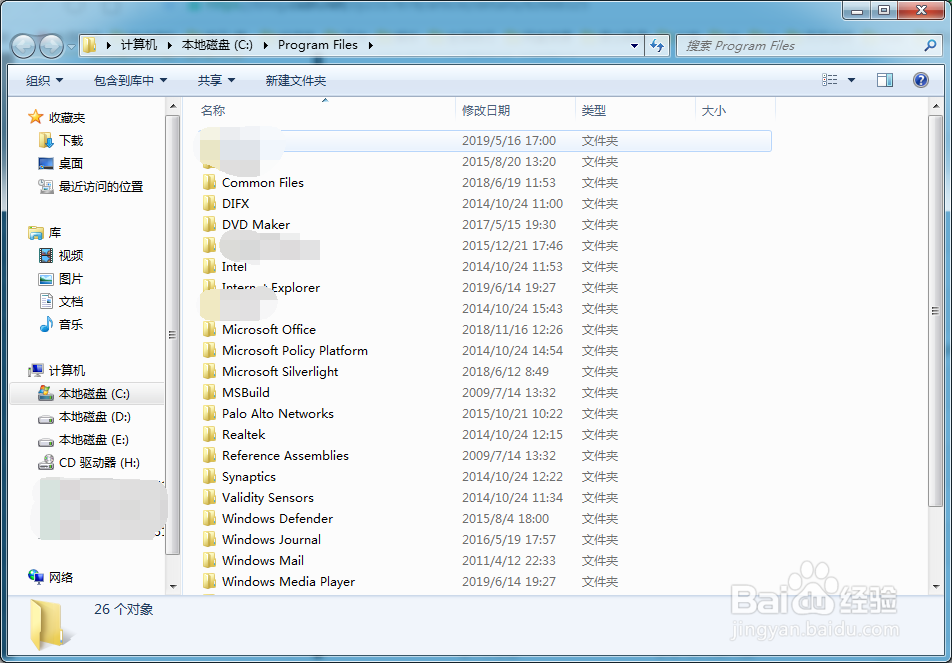Select the Microsoft Silverlight folder icon

point(209,372)
